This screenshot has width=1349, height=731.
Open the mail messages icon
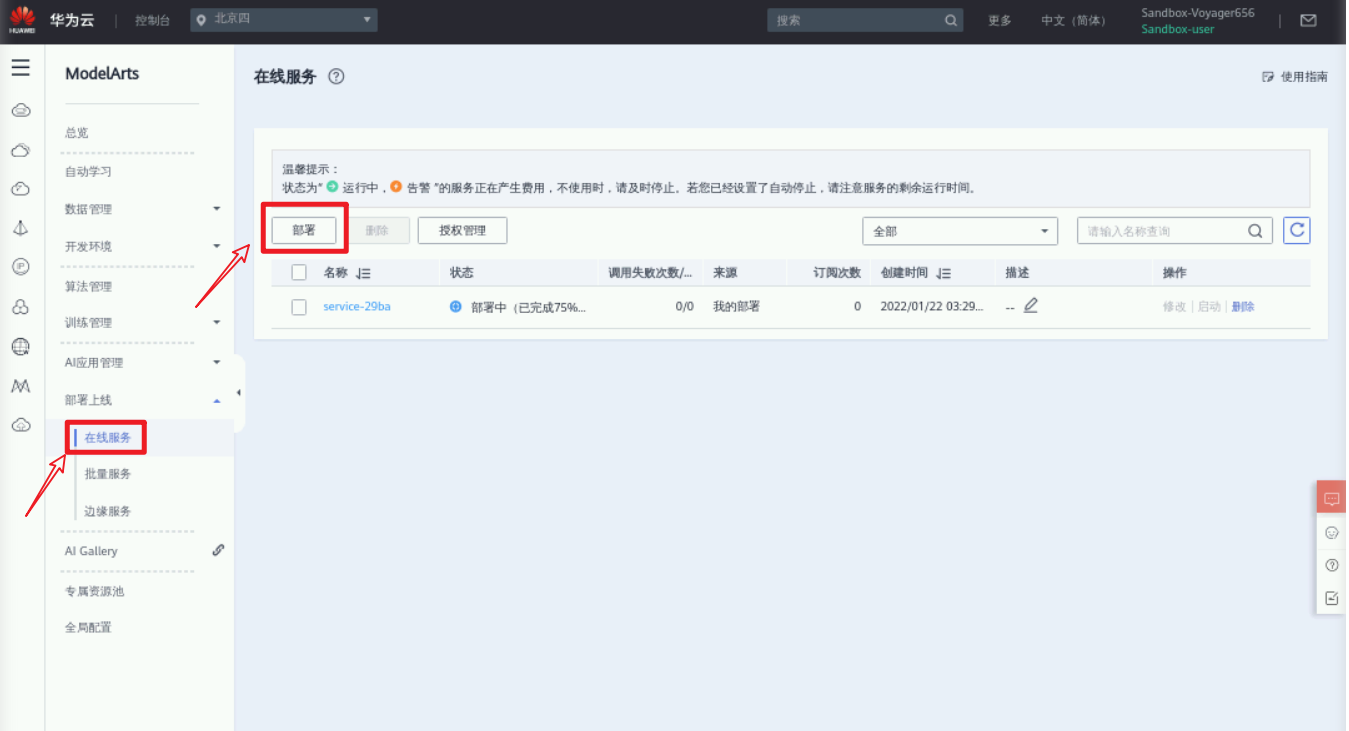tap(1308, 20)
